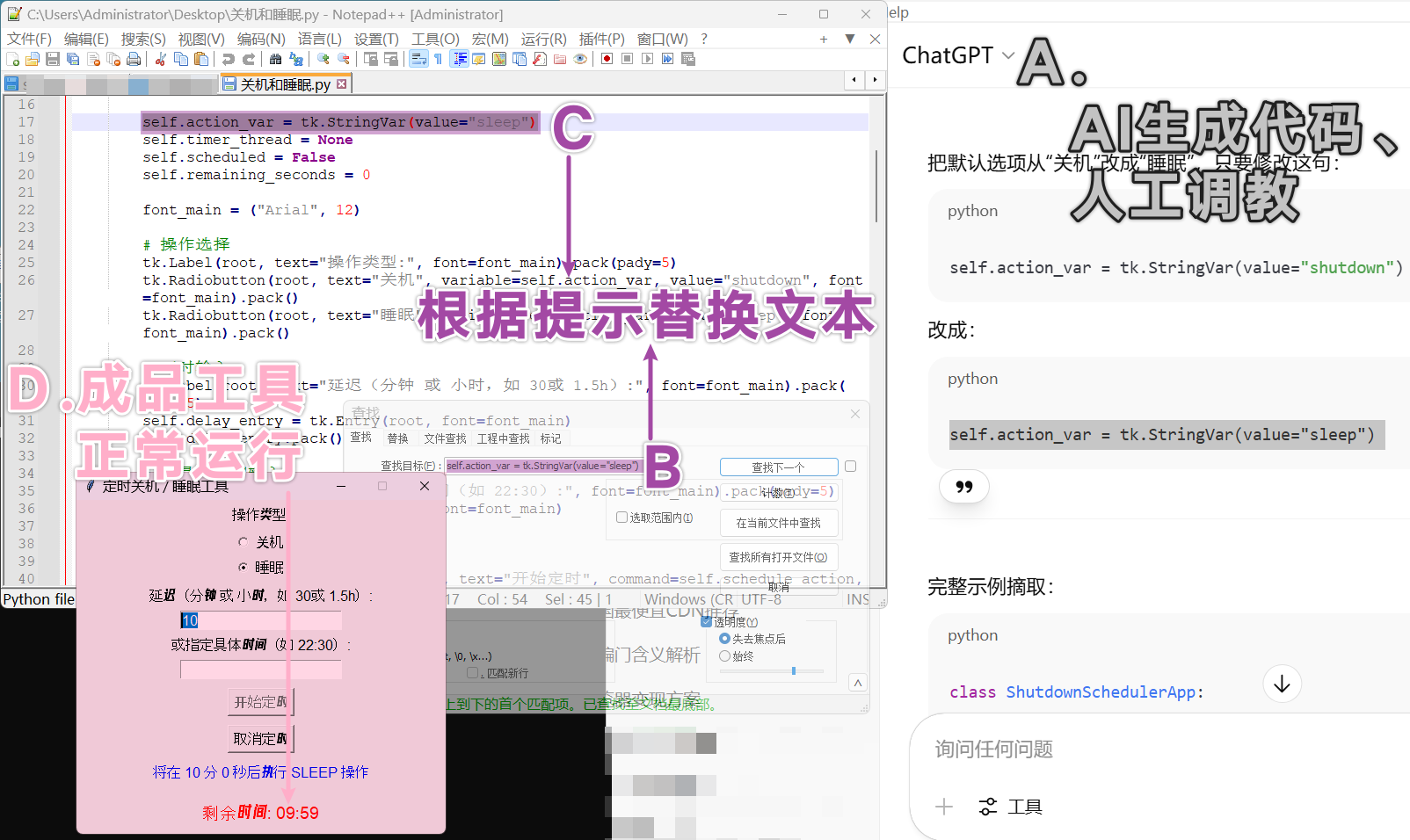The image size is (1410, 840).
Task: Click the right tab-scroll arrow
Action: [875, 80]
